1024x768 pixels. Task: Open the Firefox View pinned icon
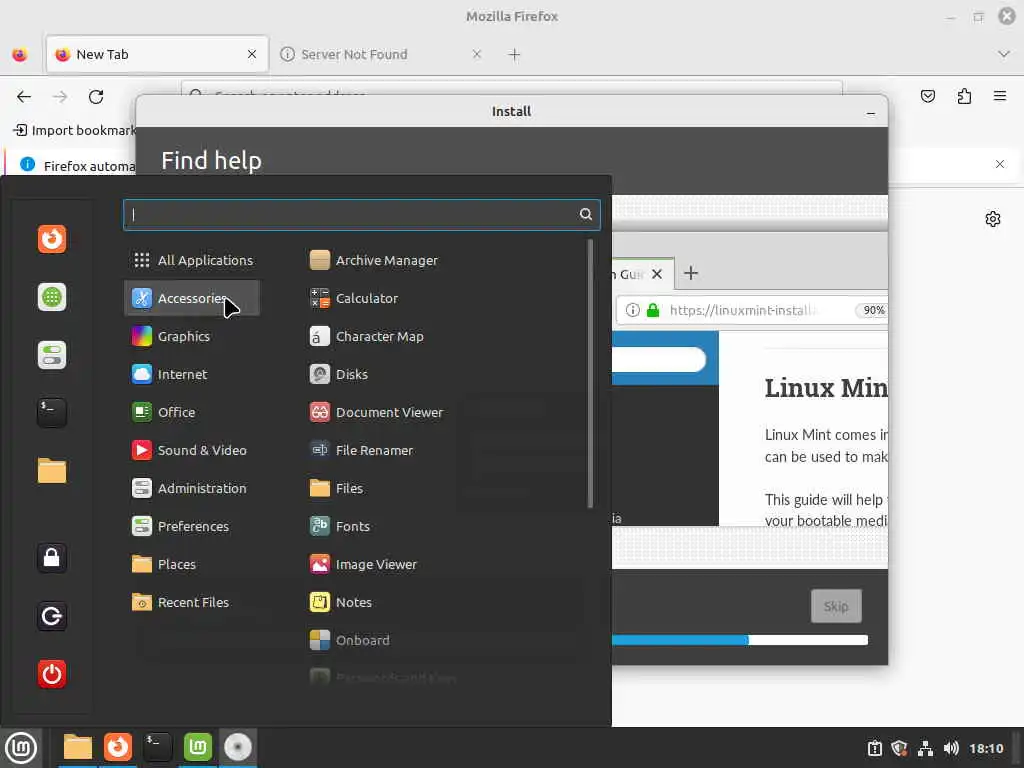[x=20, y=55]
